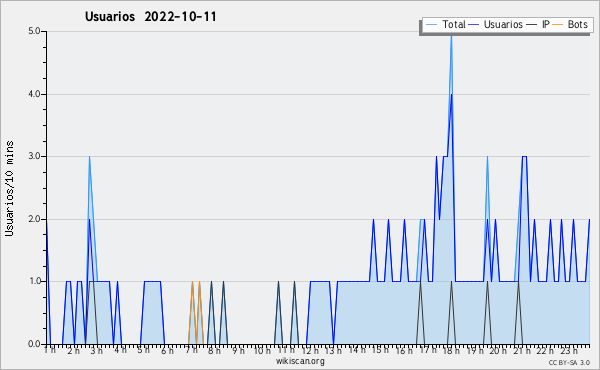Click the y-axis label 'Usuarios/10 mins'

tap(9, 188)
